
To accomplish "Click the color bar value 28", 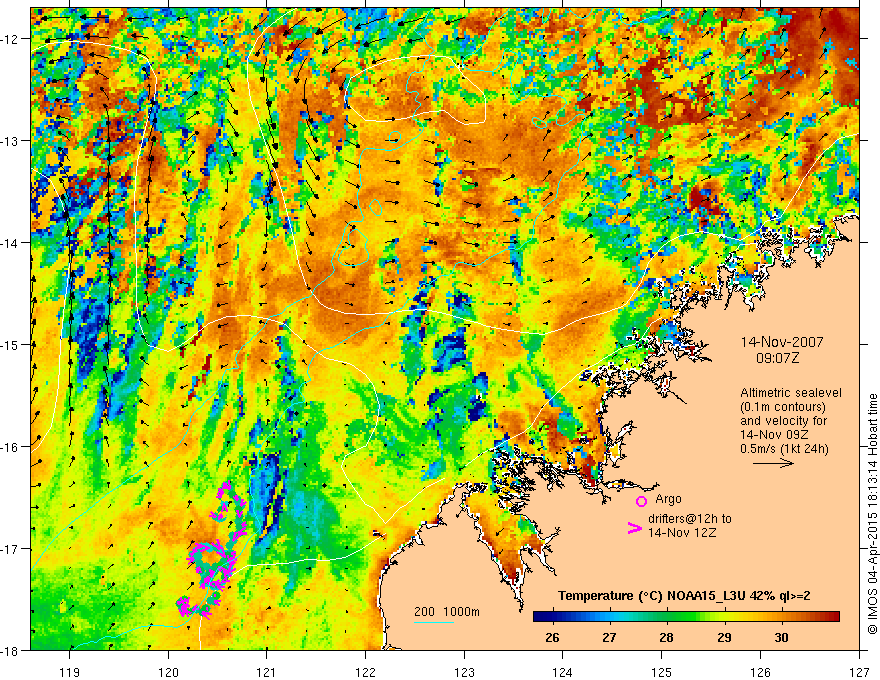I will [666, 637].
